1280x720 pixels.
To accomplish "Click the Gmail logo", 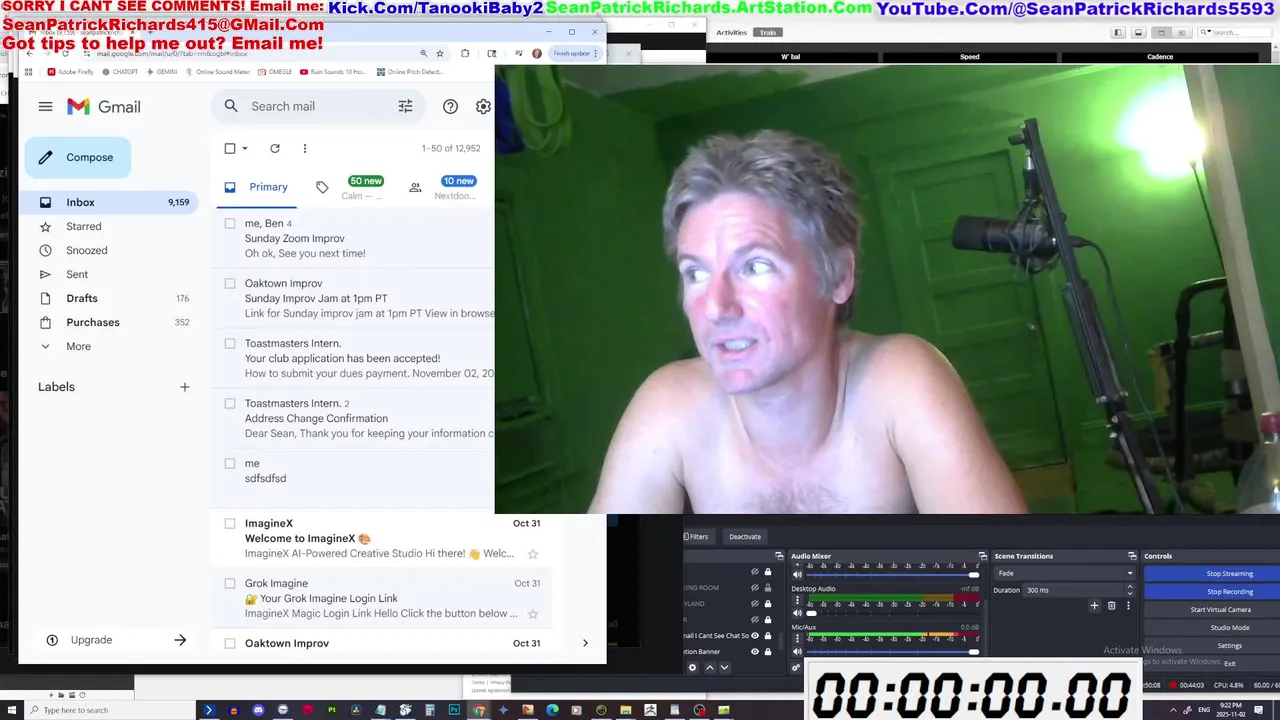I will tap(104, 106).
